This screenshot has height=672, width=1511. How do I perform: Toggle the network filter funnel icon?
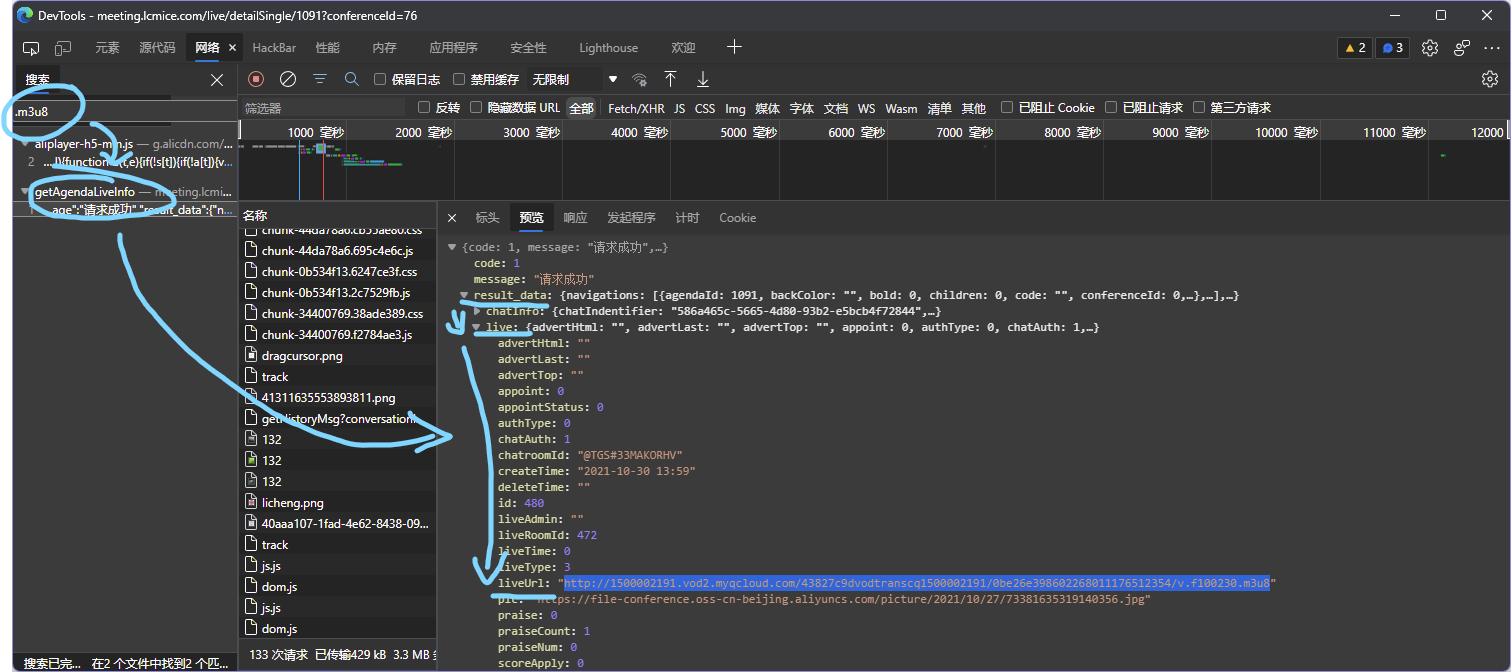tap(320, 79)
